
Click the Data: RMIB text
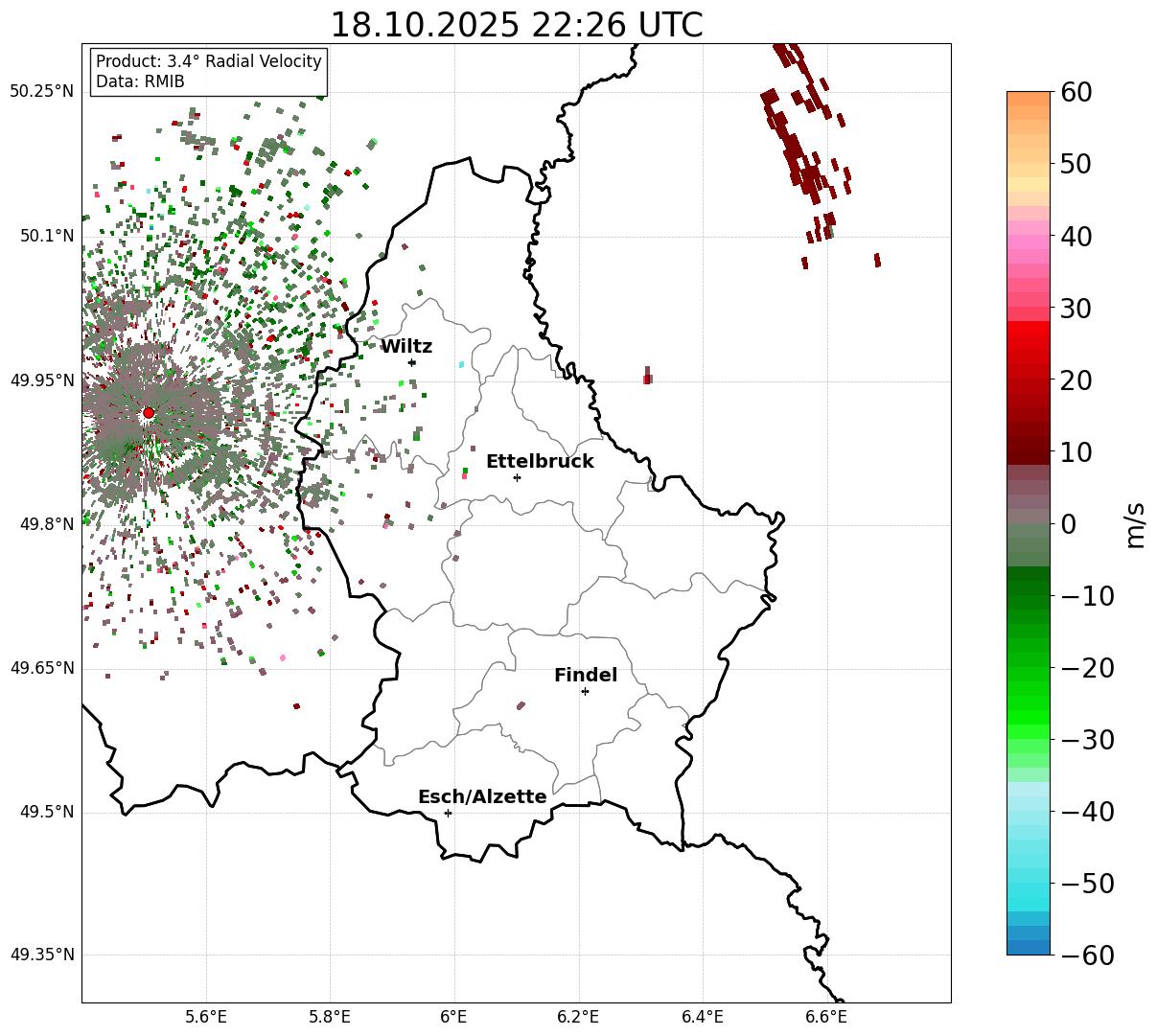point(140,82)
